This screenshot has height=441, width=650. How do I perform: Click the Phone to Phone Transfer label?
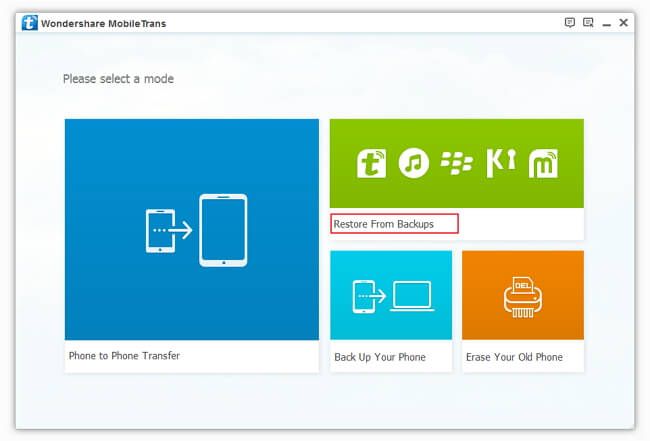(124, 356)
